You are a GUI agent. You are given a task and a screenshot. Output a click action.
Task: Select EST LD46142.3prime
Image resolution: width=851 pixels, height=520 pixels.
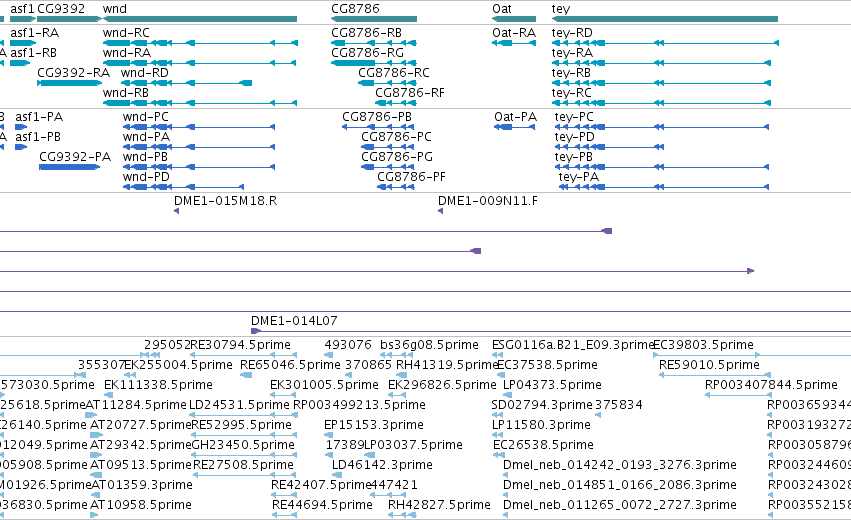coord(382,466)
